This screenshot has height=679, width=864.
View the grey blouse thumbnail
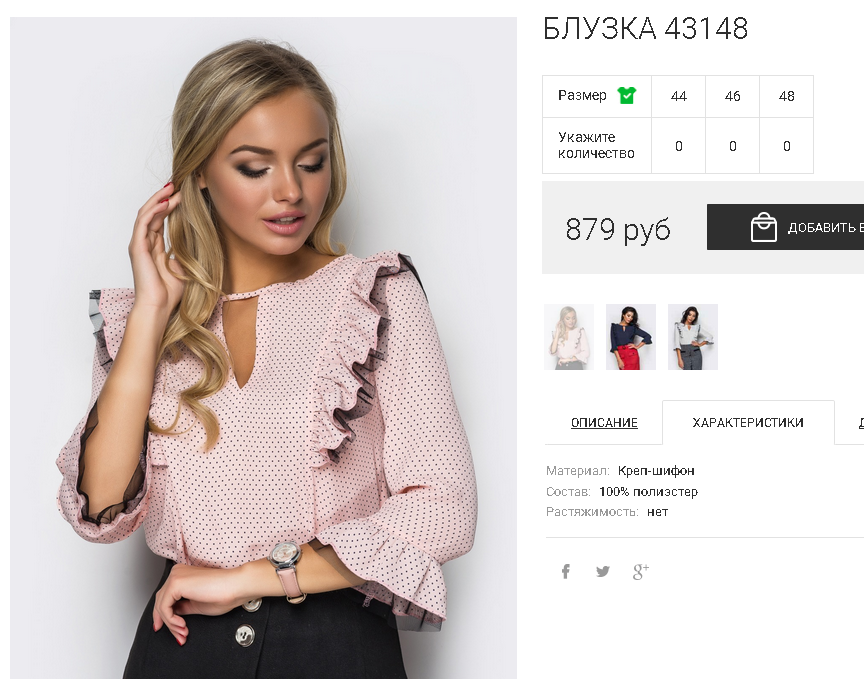point(693,337)
